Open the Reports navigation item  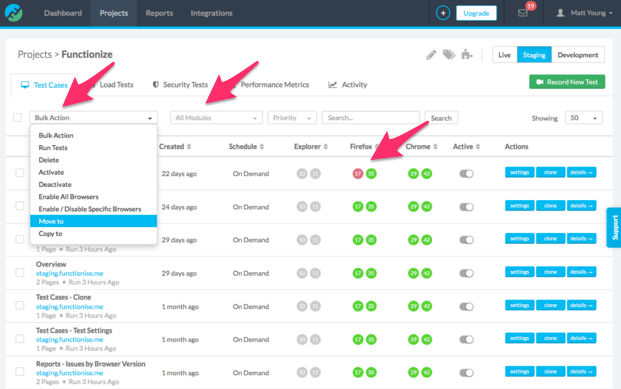point(159,13)
